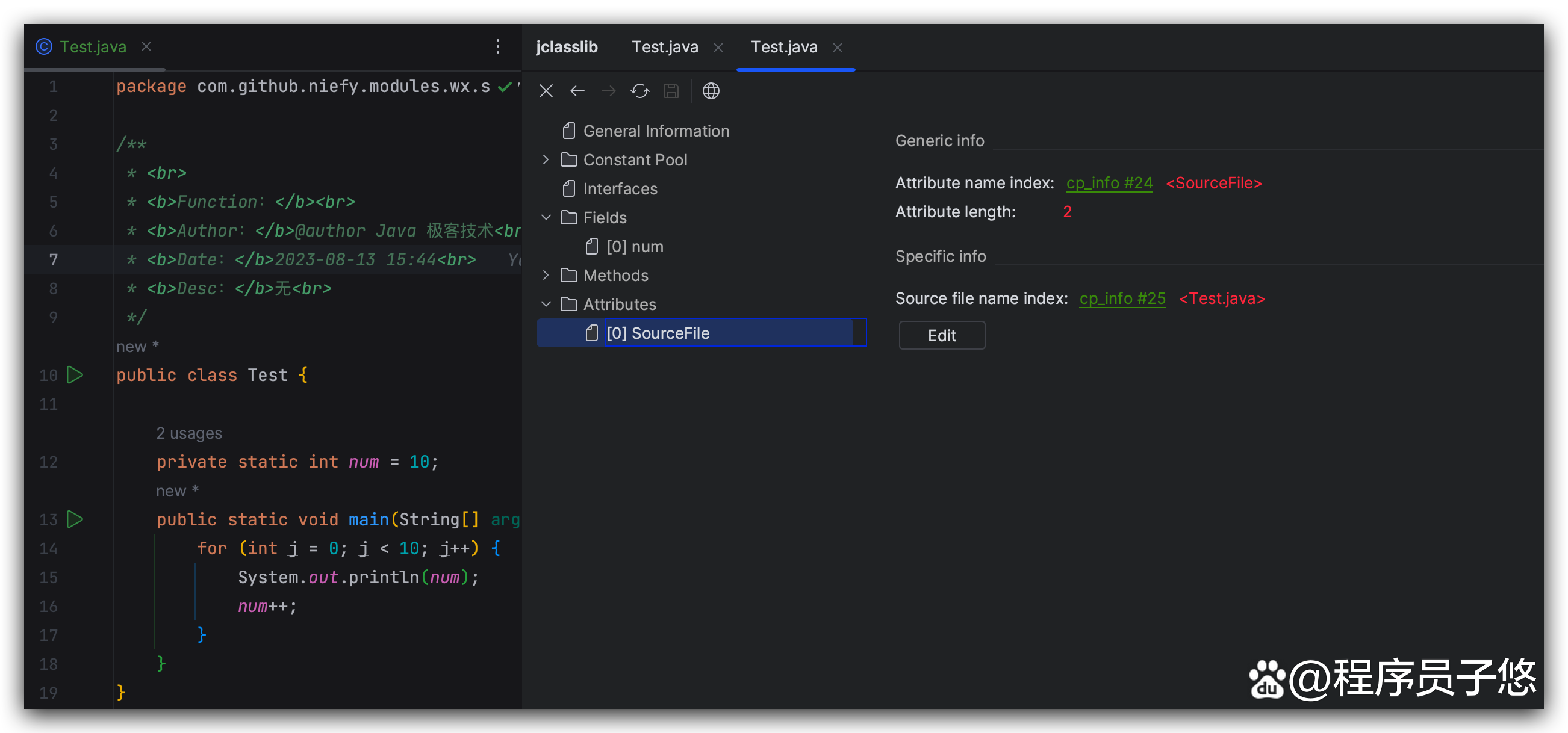Image resolution: width=1568 pixels, height=733 pixels.
Task: Expand the Constant Pool node
Action: point(546,160)
